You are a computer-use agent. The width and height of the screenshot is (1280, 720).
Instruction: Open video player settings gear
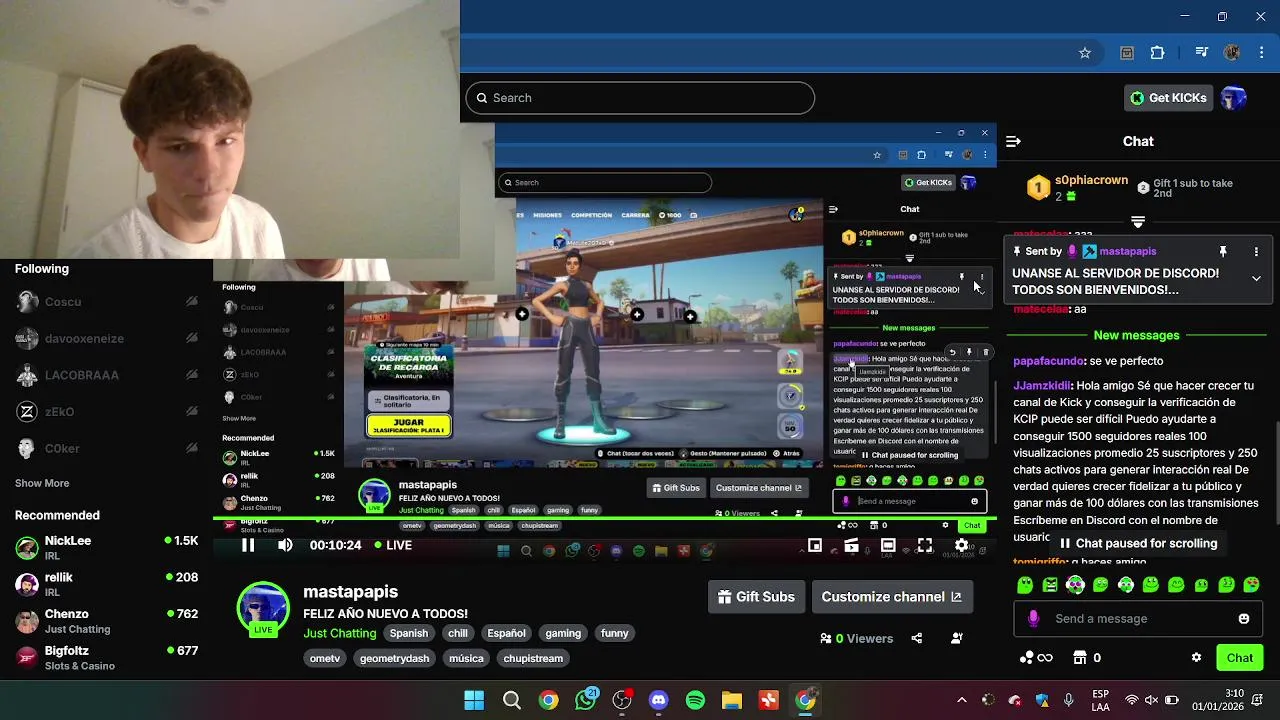(961, 545)
